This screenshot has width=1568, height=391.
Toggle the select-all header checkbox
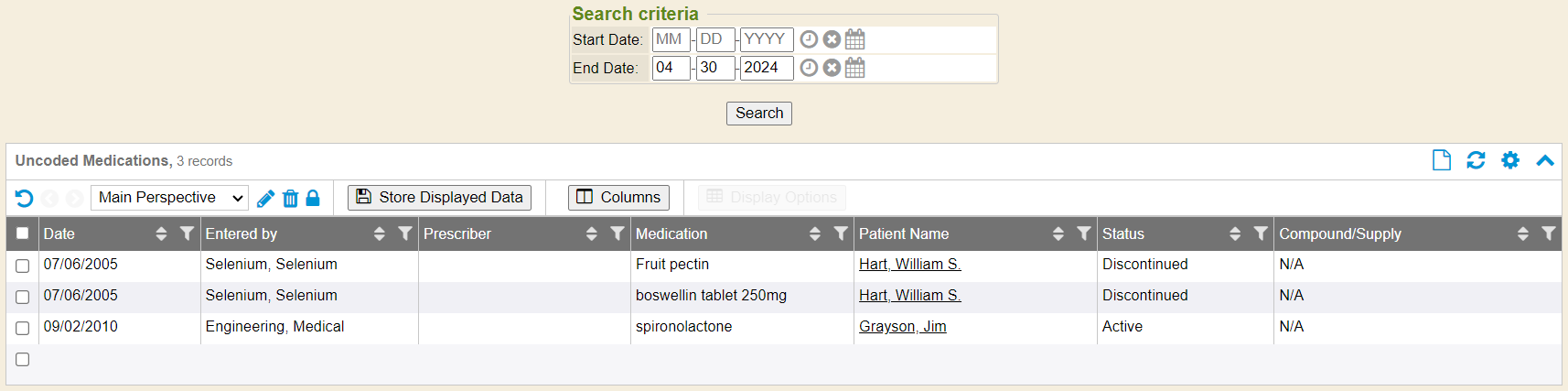[x=23, y=234]
